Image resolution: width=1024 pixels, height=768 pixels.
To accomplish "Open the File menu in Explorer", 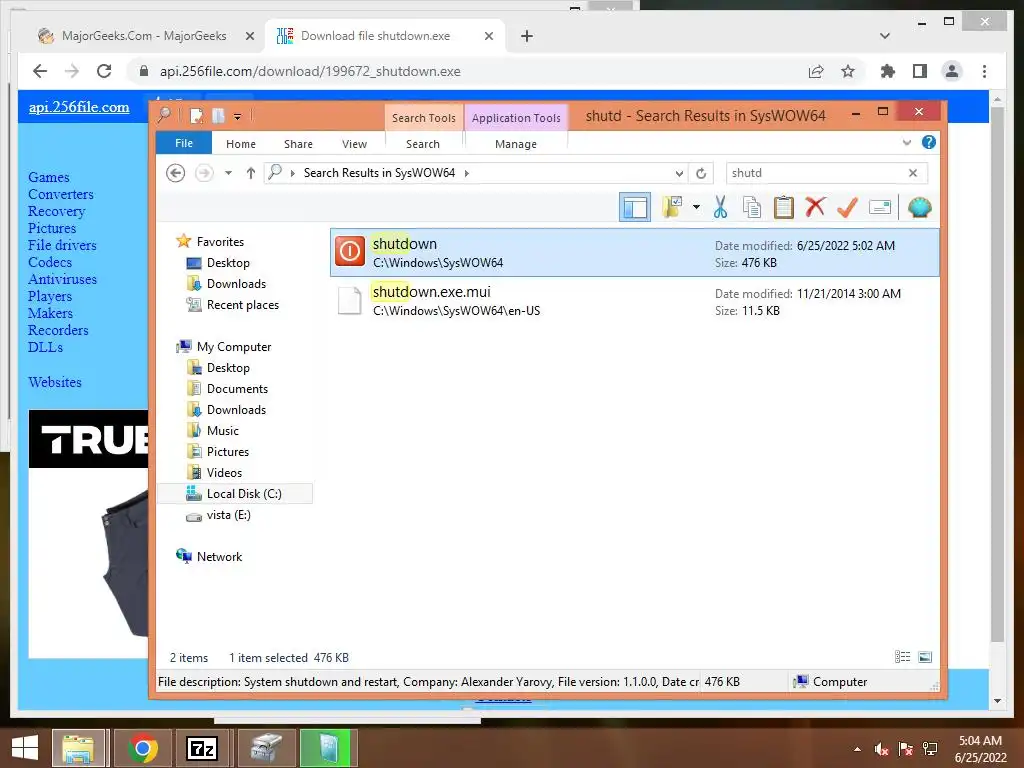I will (x=184, y=143).
